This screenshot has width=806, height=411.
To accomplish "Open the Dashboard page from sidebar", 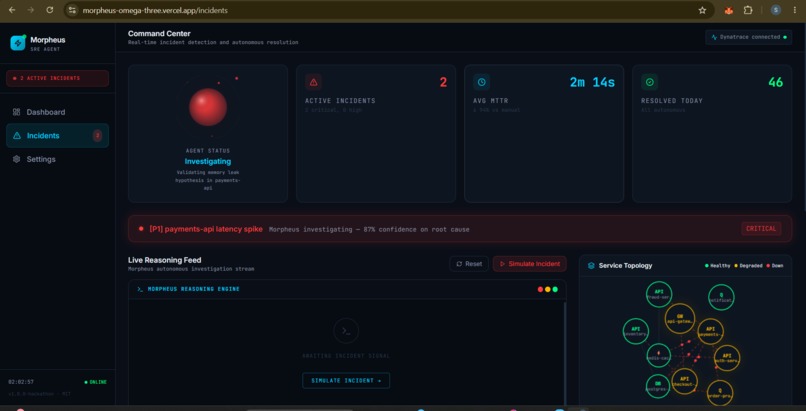I will (57, 112).
